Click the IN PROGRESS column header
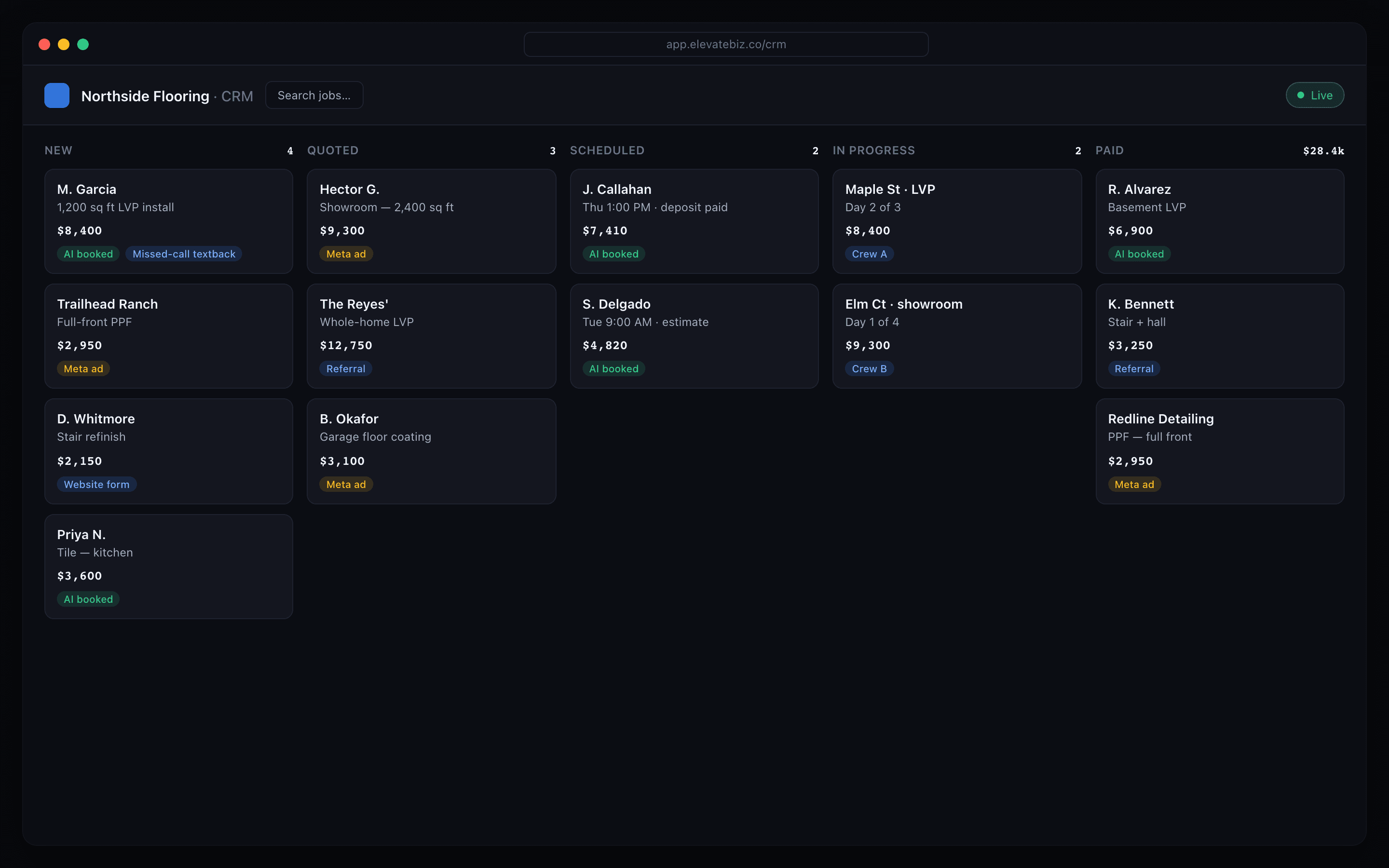Viewport: 1389px width, 868px height. [x=873, y=150]
